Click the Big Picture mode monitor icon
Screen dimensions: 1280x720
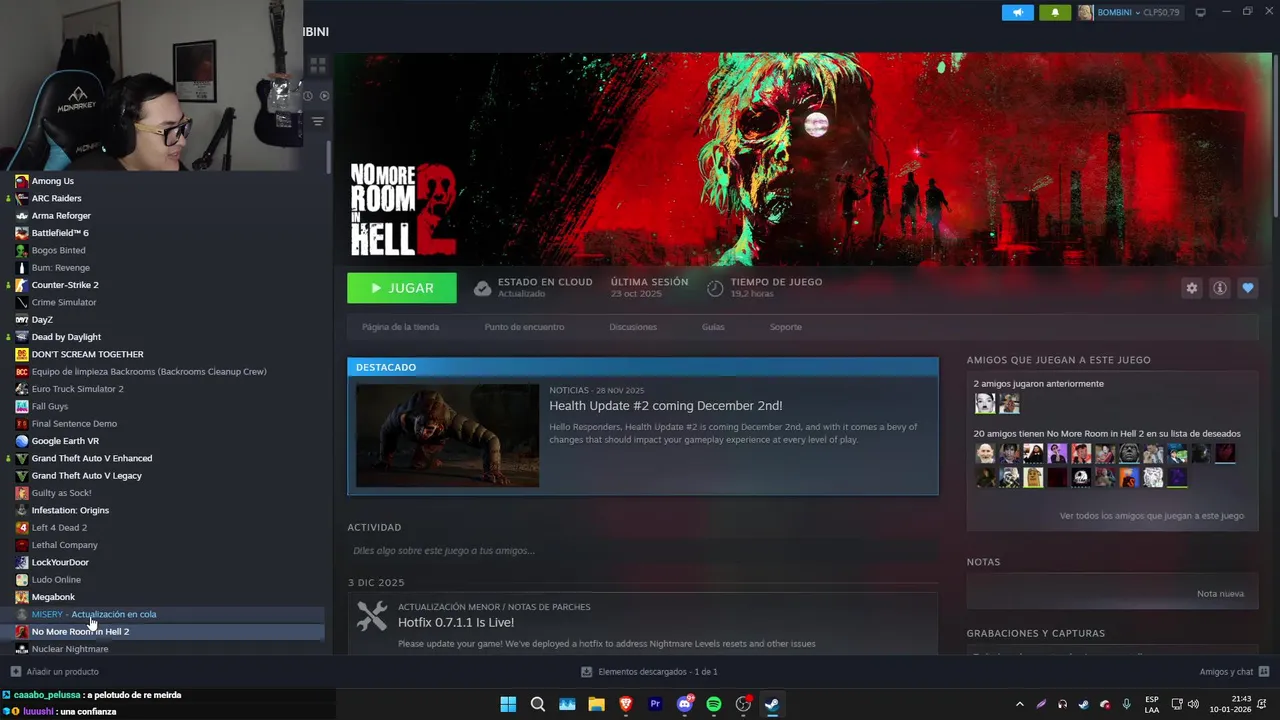[x=1200, y=12]
